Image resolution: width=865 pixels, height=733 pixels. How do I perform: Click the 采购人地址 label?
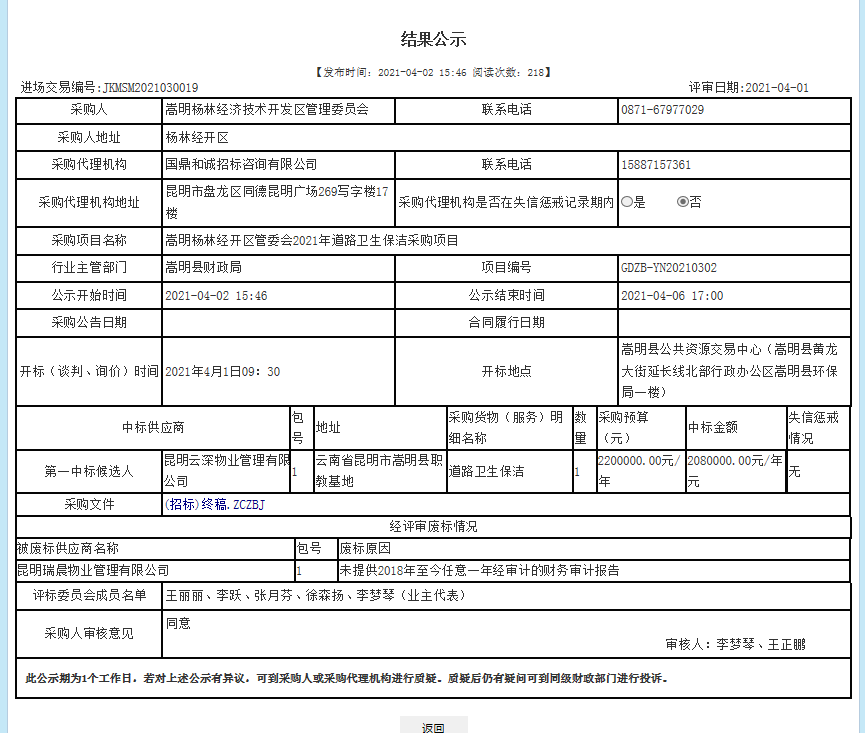pos(89,137)
